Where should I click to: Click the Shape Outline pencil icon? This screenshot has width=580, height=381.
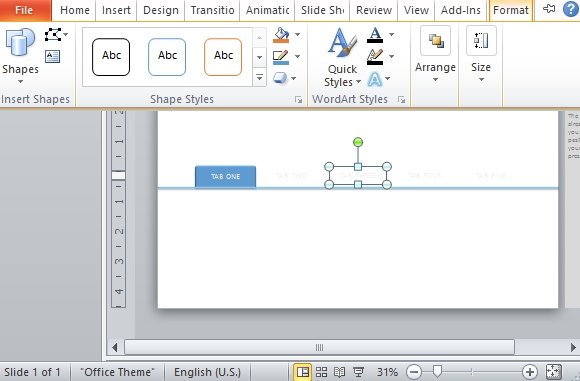click(x=281, y=57)
